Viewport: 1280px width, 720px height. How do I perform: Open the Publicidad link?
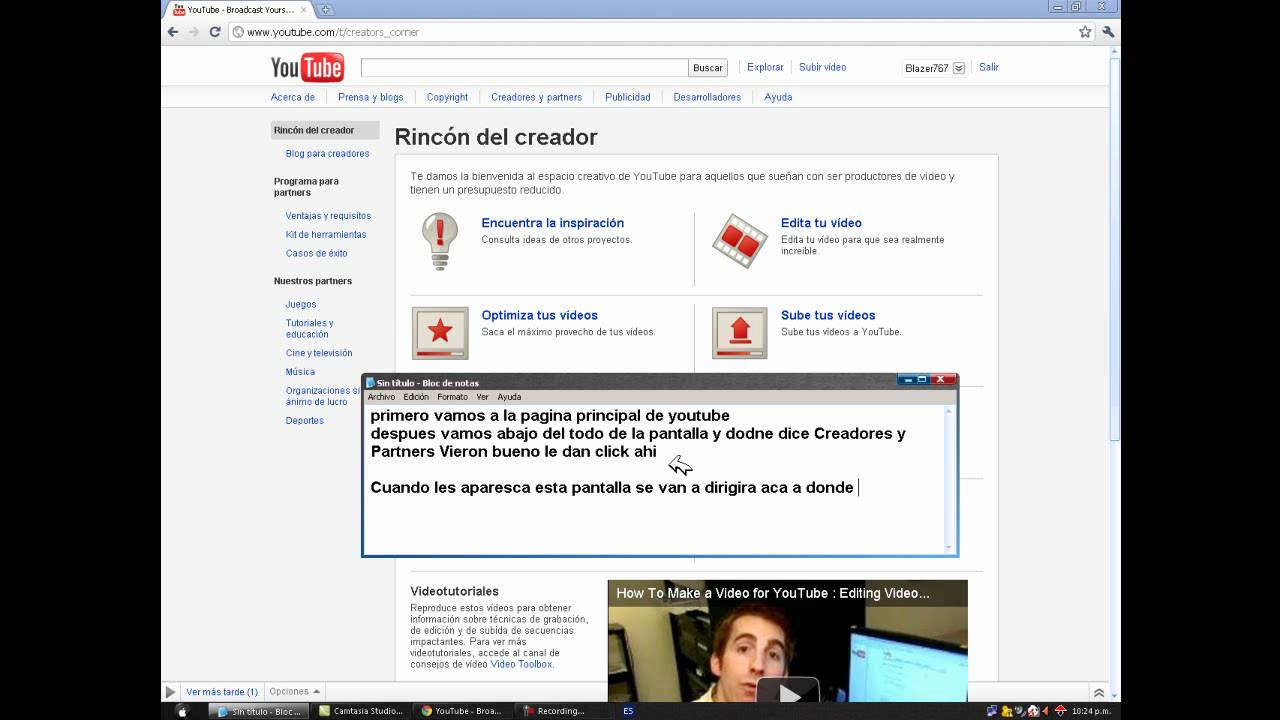point(628,97)
